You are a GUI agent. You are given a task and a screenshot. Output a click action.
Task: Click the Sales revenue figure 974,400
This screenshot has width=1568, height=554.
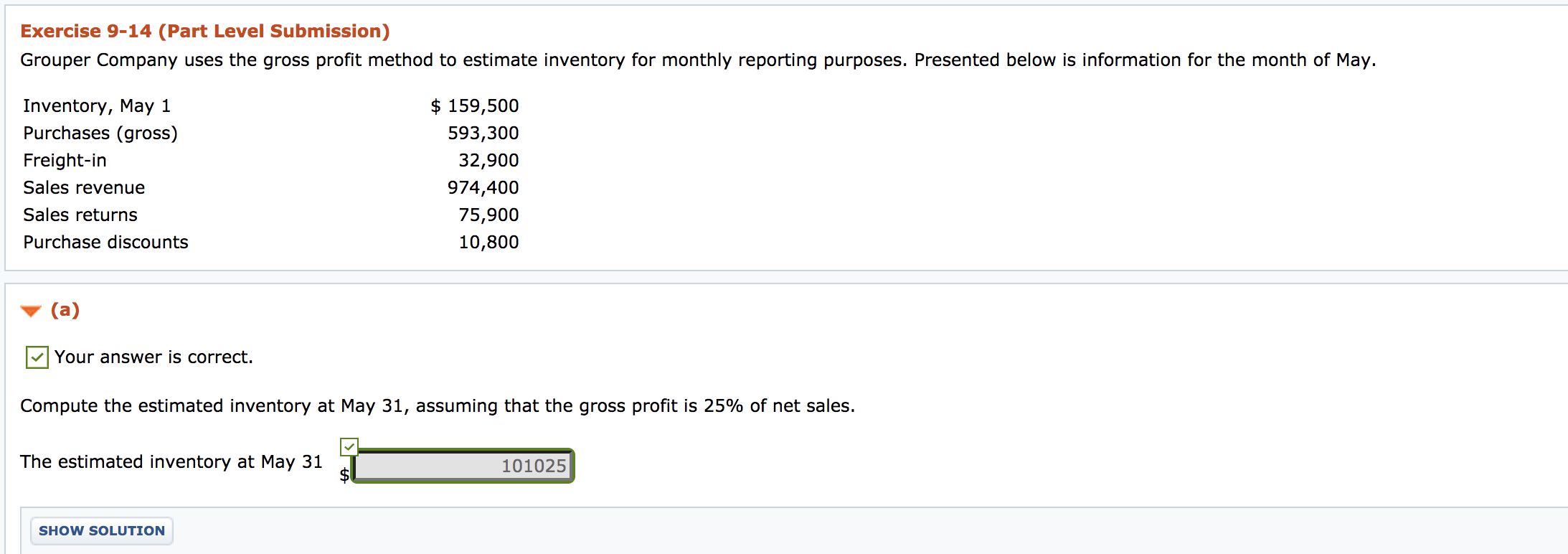pyautogui.click(x=484, y=187)
